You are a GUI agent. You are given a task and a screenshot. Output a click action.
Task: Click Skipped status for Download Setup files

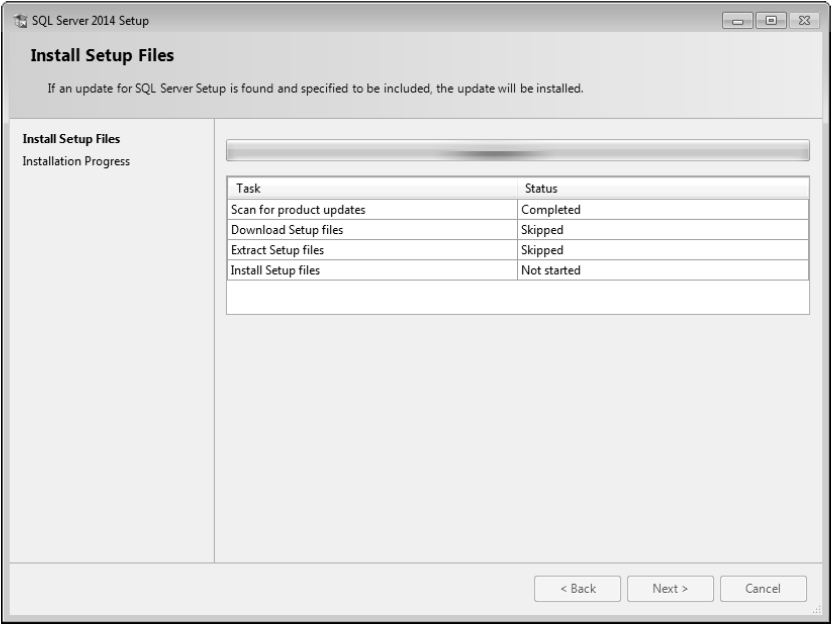tap(663, 230)
